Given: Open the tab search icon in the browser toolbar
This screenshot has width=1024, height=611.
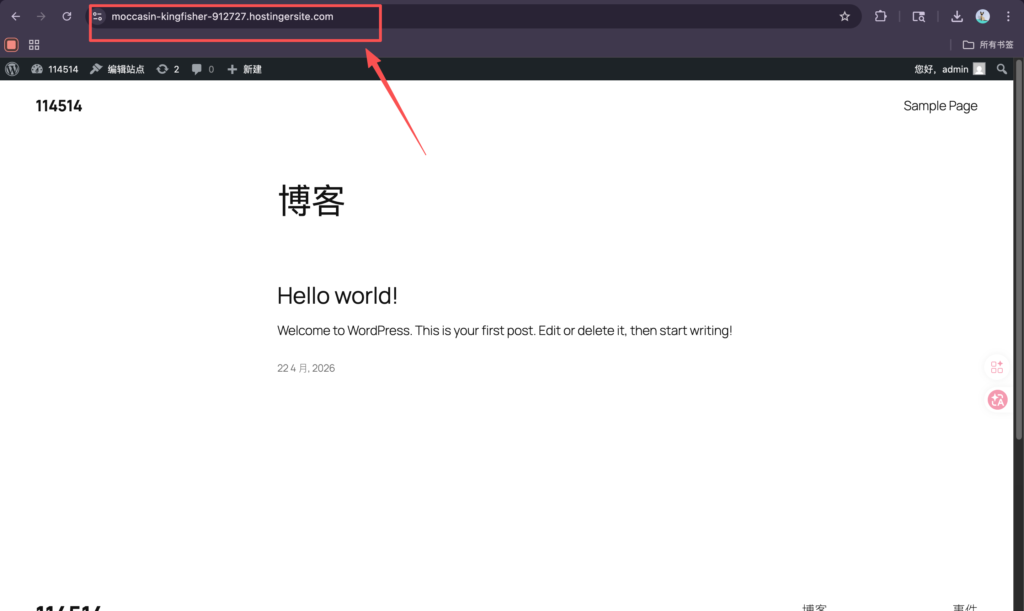Looking at the screenshot, I should tap(918, 16).
